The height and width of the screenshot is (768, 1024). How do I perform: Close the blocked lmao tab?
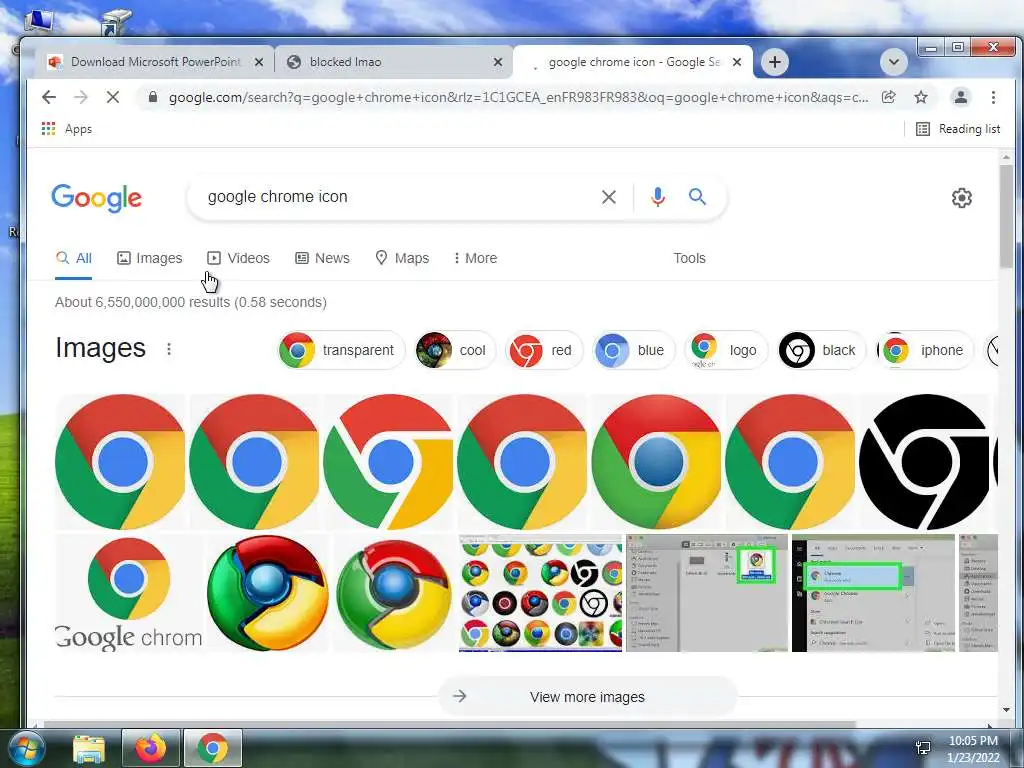498,62
